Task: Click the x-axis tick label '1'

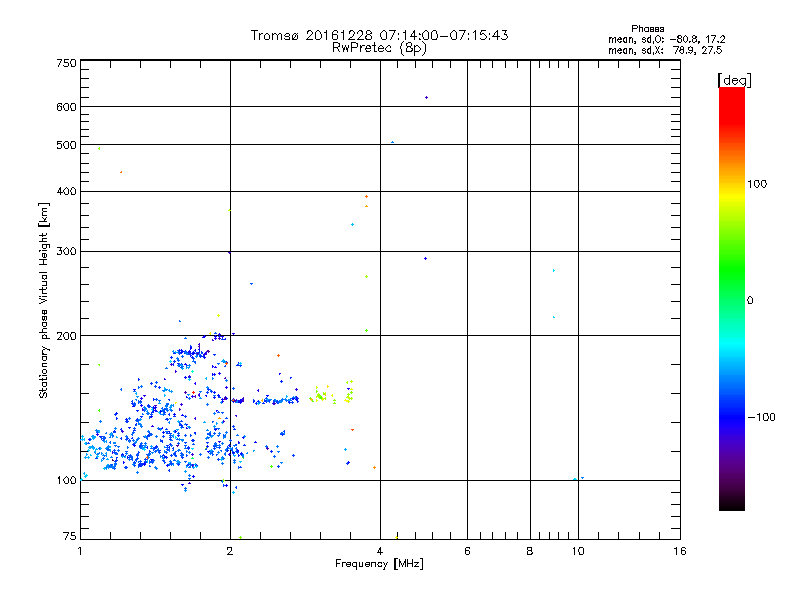Action: [x=80, y=551]
